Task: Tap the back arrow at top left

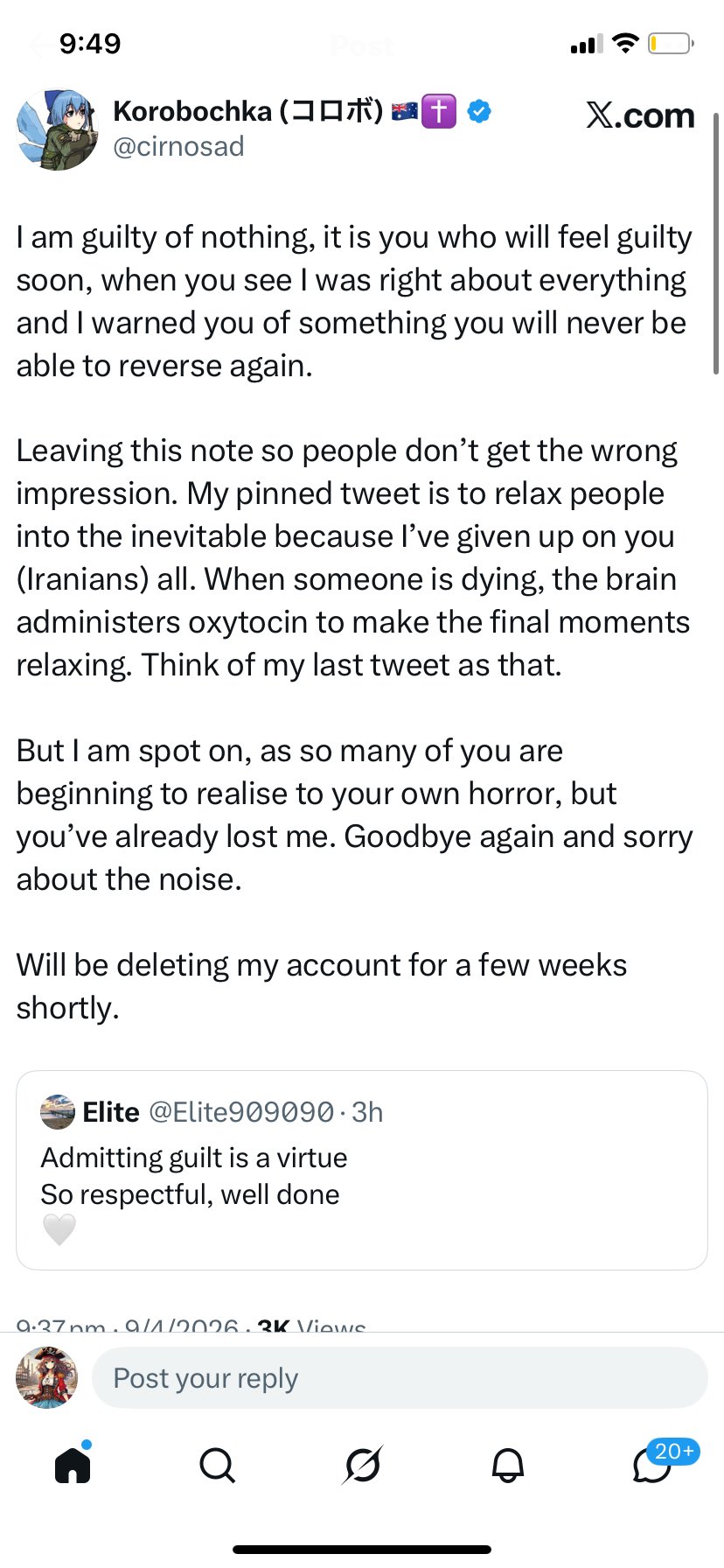Action: [36, 45]
